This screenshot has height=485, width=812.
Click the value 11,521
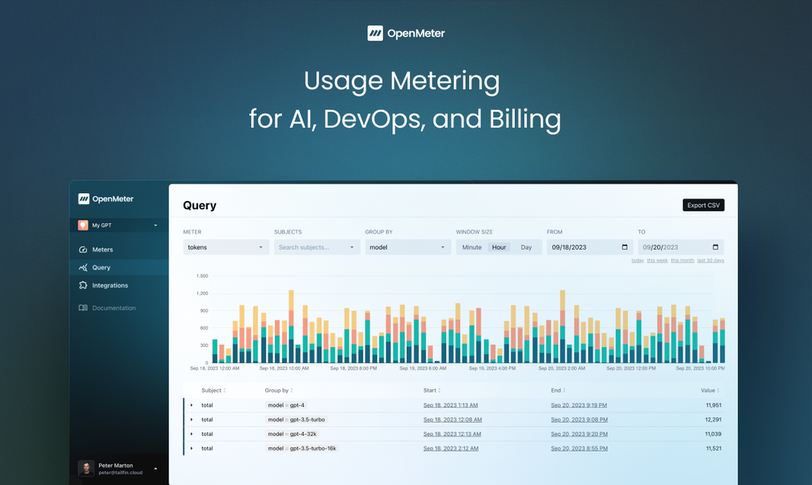click(x=714, y=448)
